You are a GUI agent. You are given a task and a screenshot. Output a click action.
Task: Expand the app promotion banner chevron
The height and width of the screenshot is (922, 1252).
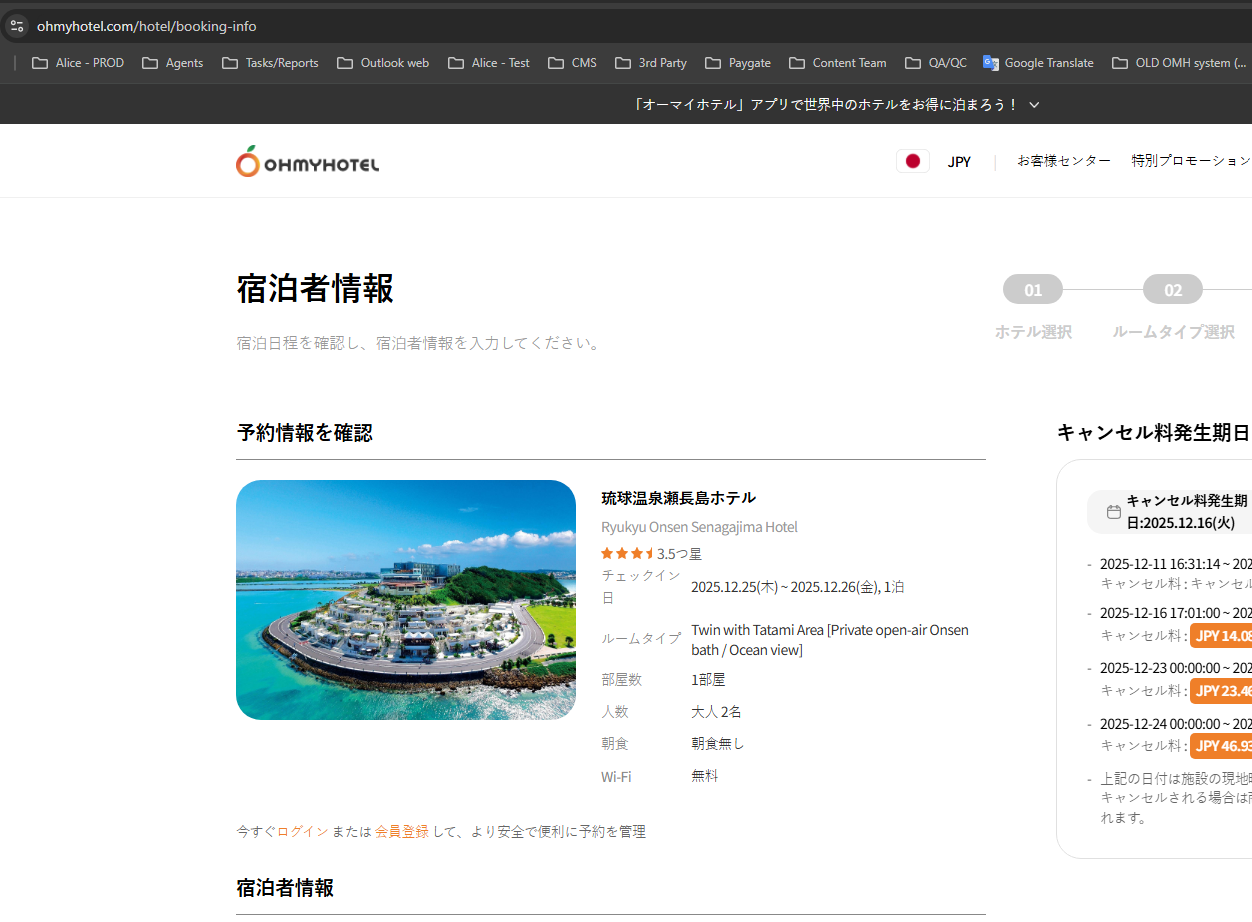coord(1034,105)
